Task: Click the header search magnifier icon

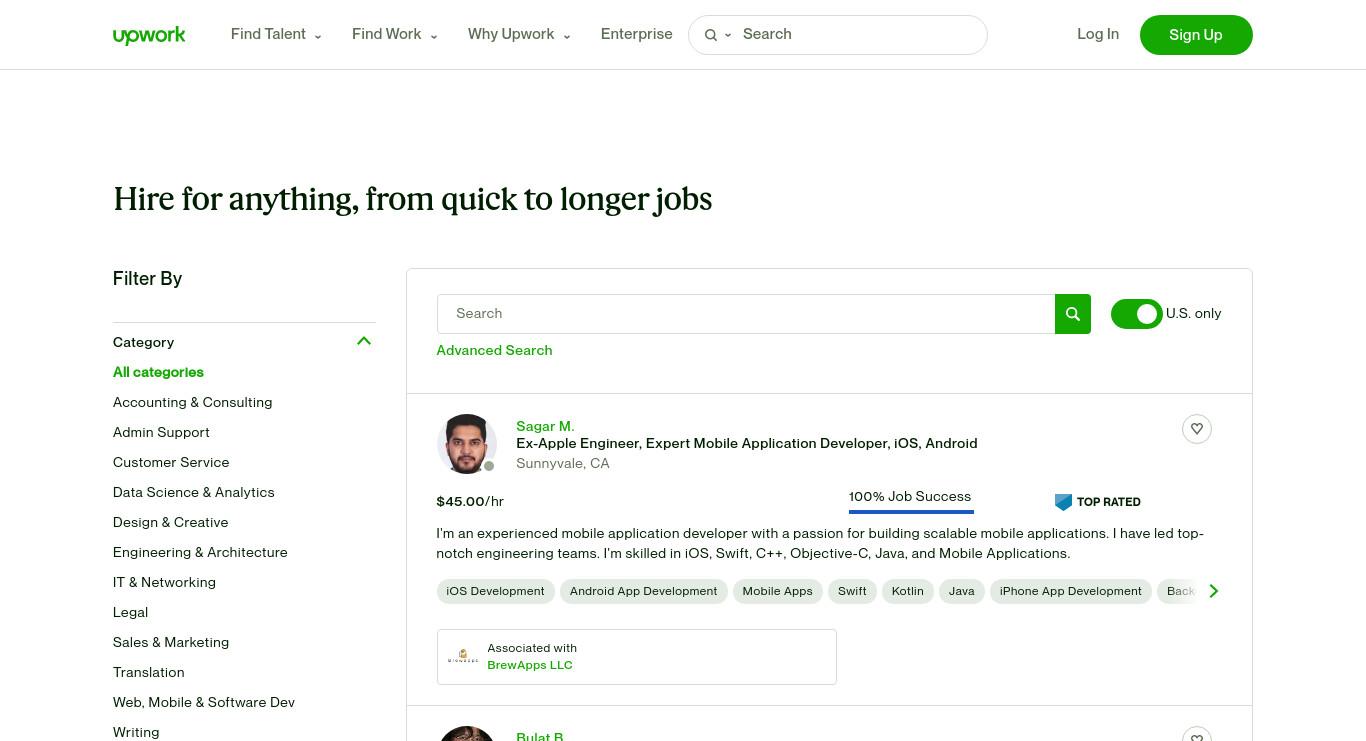Action: point(711,35)
